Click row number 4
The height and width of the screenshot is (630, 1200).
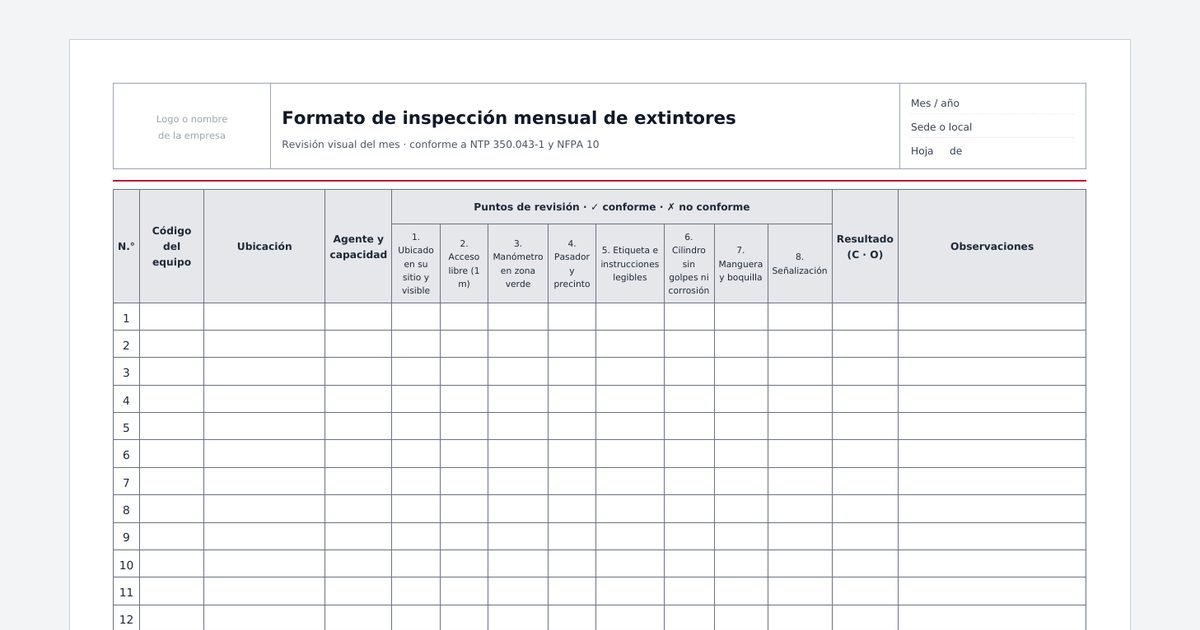pyautogui.click(x=126, y=400)
